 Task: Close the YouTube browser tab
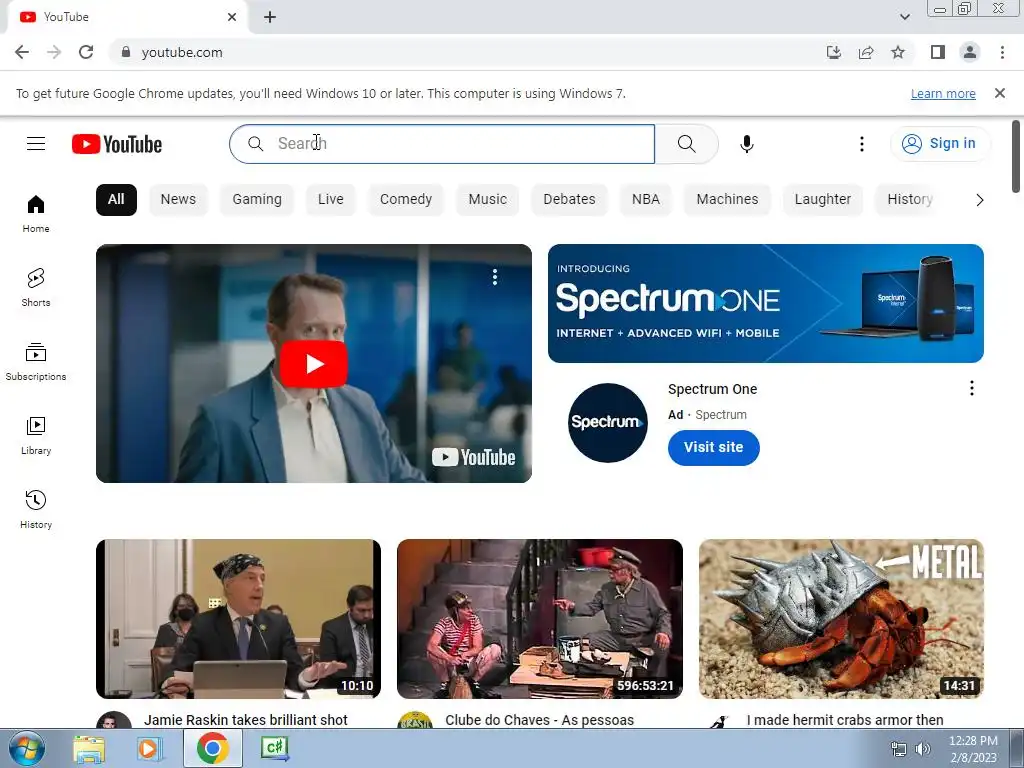pos(232,17)
